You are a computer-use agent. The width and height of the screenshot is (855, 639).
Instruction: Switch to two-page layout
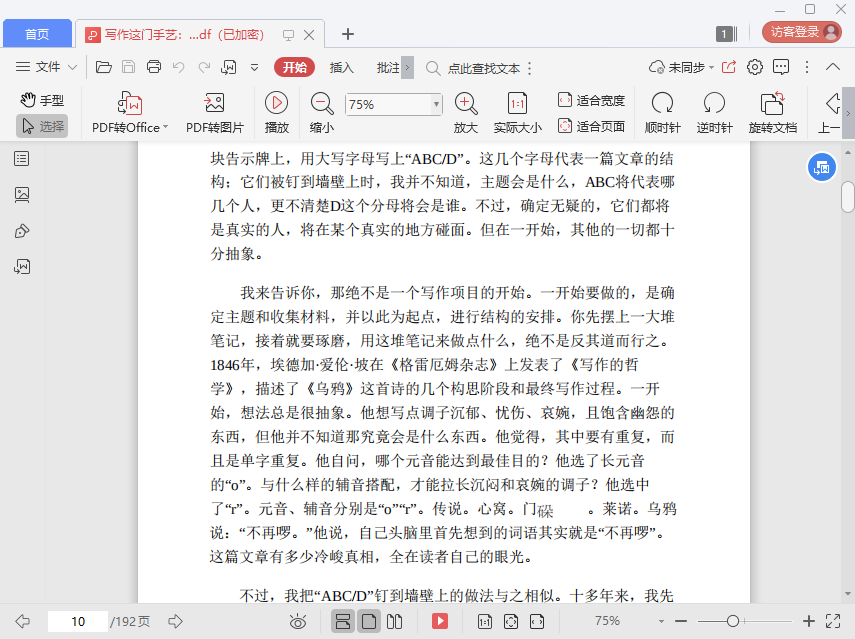pos(394,621)
